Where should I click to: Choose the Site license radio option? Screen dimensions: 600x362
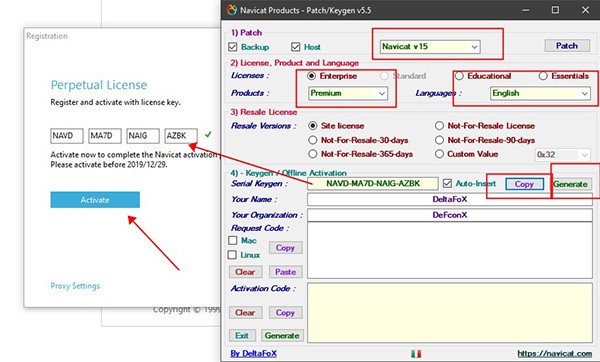point(313,126)
